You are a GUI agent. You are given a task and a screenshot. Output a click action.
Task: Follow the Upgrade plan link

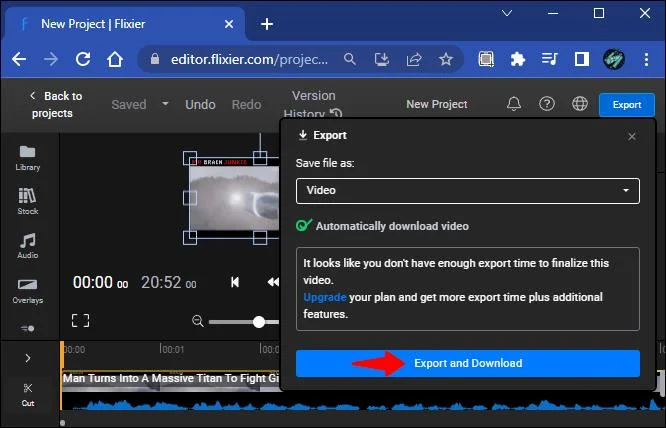(325, 297)
